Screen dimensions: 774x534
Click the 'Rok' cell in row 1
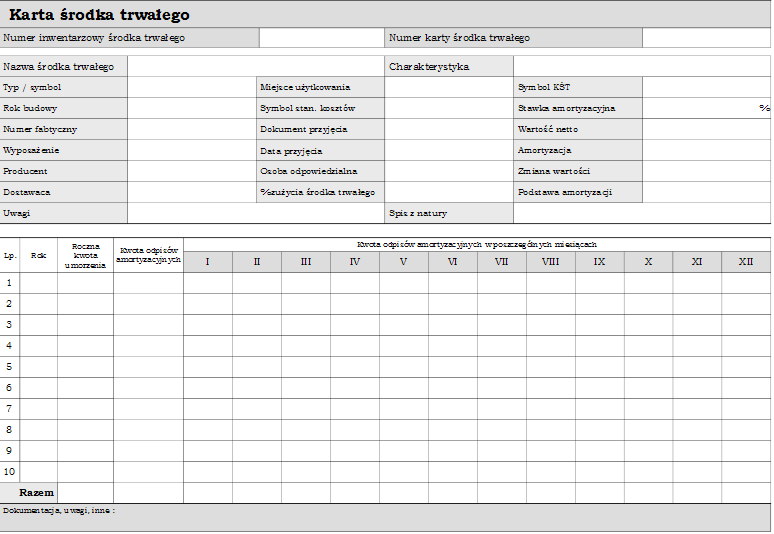[39, 283]
